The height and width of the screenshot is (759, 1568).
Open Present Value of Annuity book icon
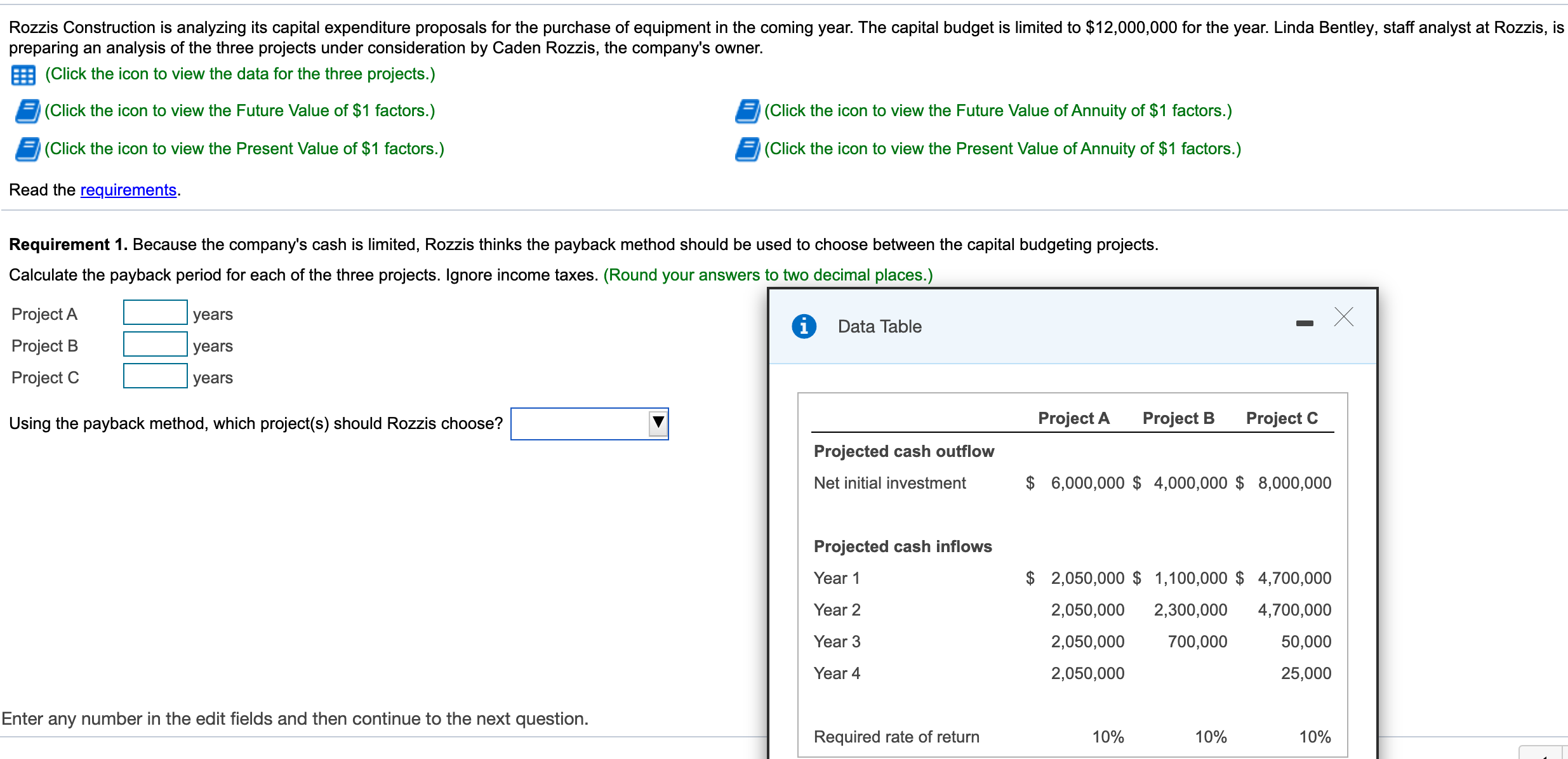(x=747, y=150)
